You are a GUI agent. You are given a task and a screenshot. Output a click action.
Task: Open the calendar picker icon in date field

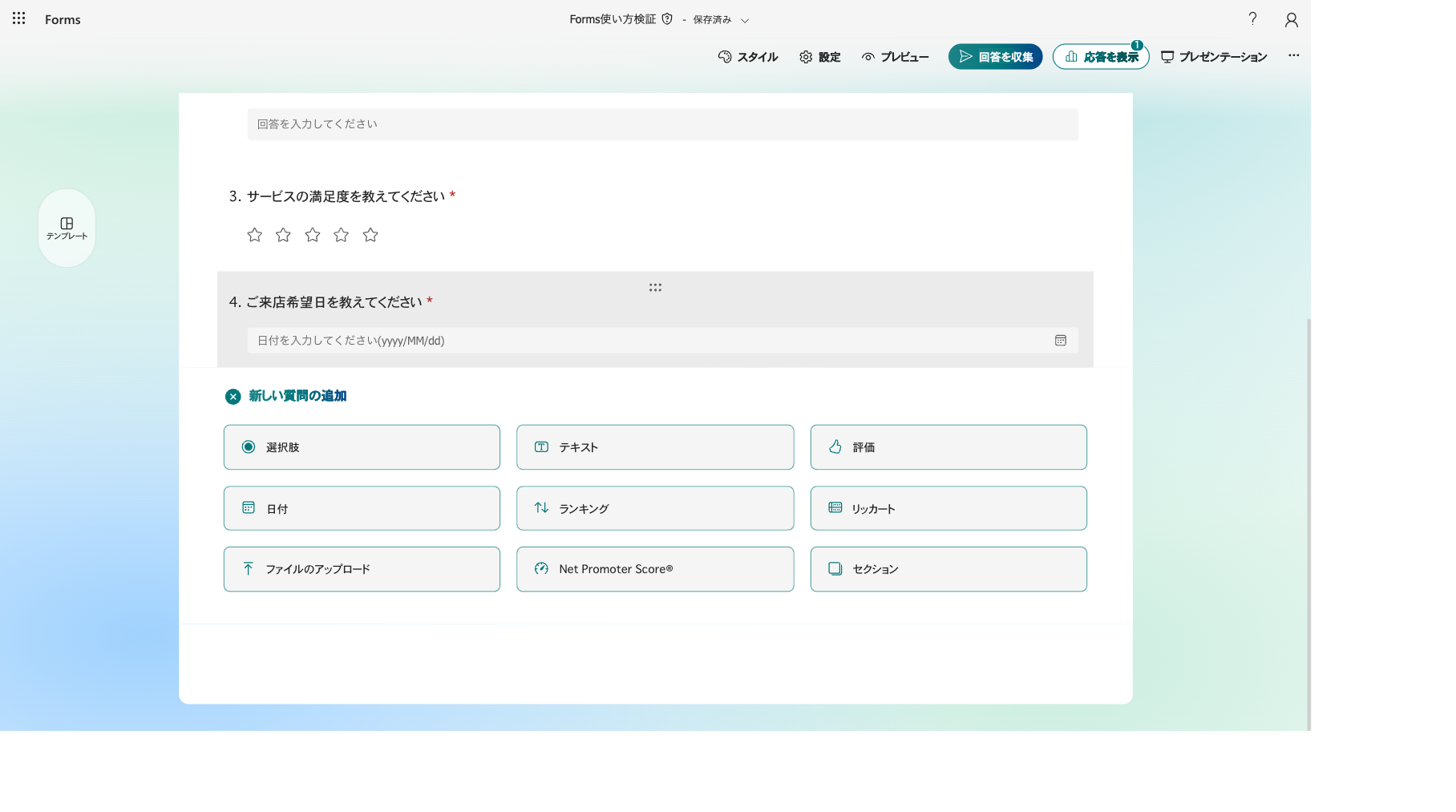point(1060,341)
